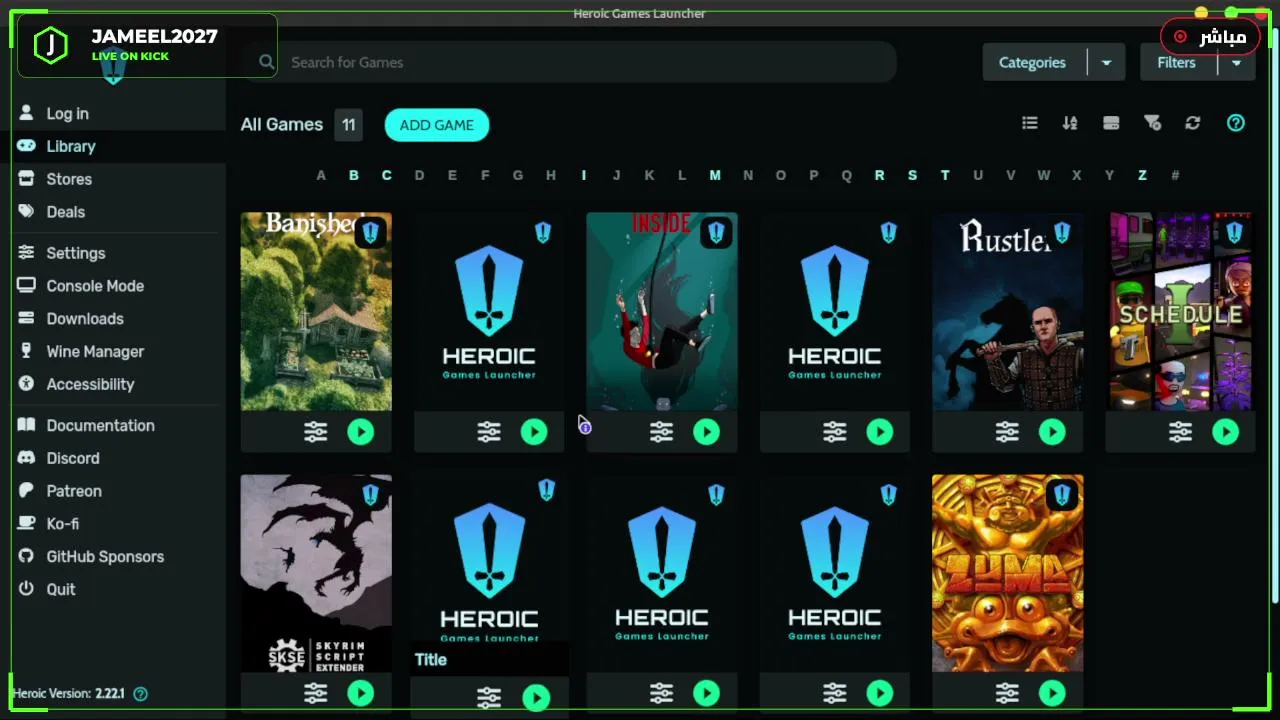Screen dimensions: 1280x720
Task: Open Schedule I settings sliders
Action: click(x=1181, y=432)
